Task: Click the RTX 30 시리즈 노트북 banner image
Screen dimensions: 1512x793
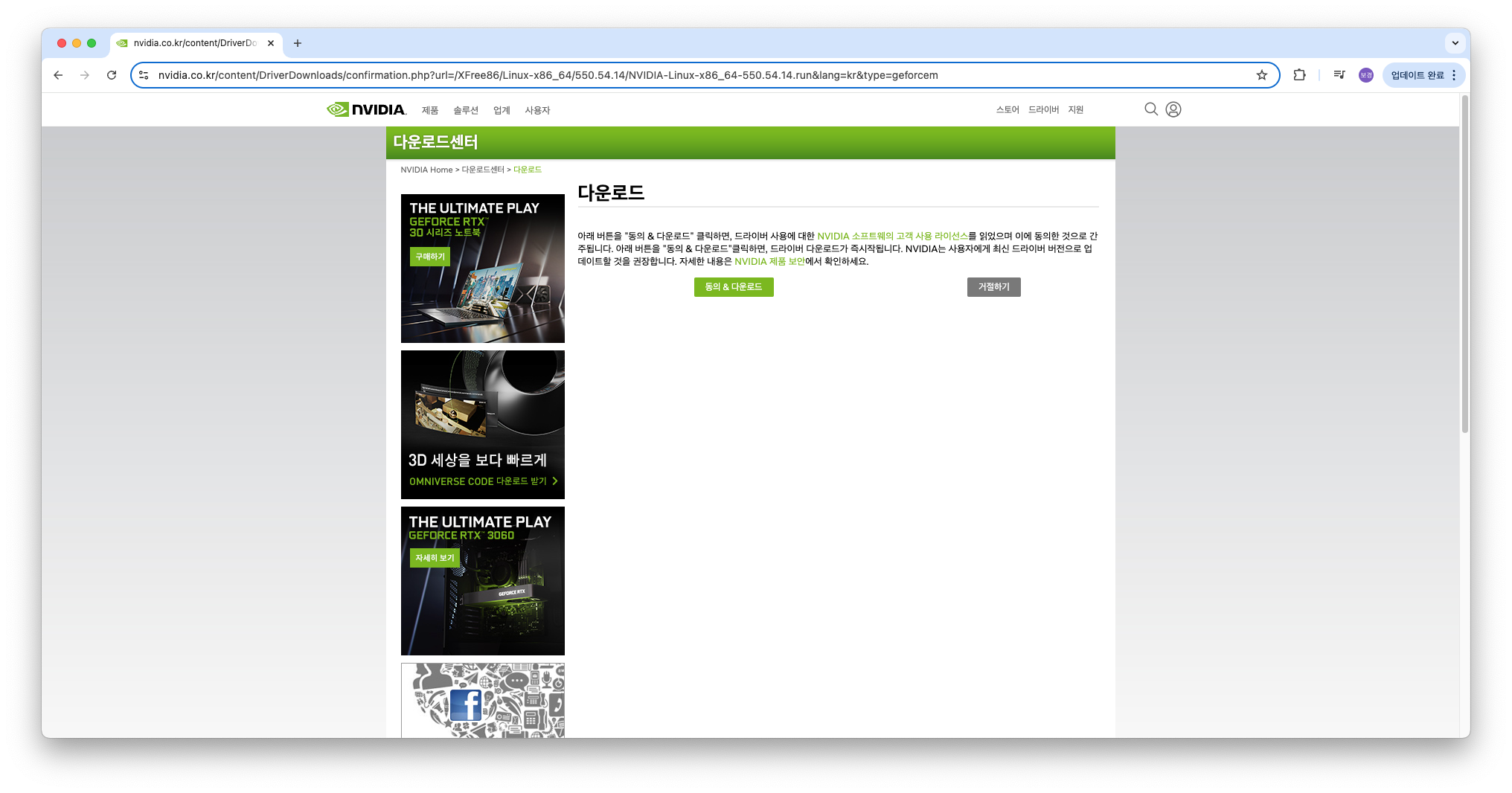Action: [483, 269]
